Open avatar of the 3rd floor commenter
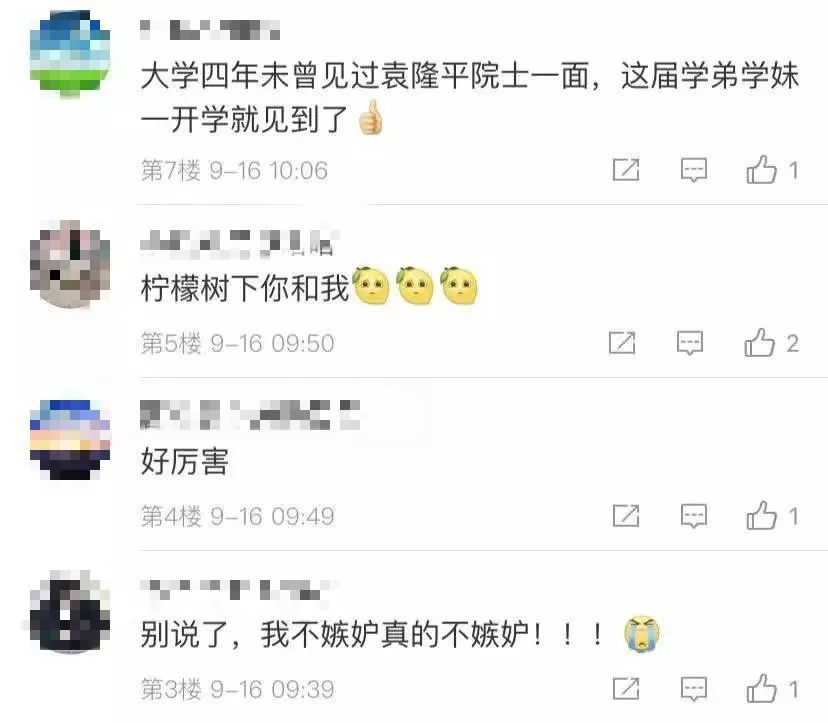Viewport: 828px width, 723px height. [x=70, y=612]
